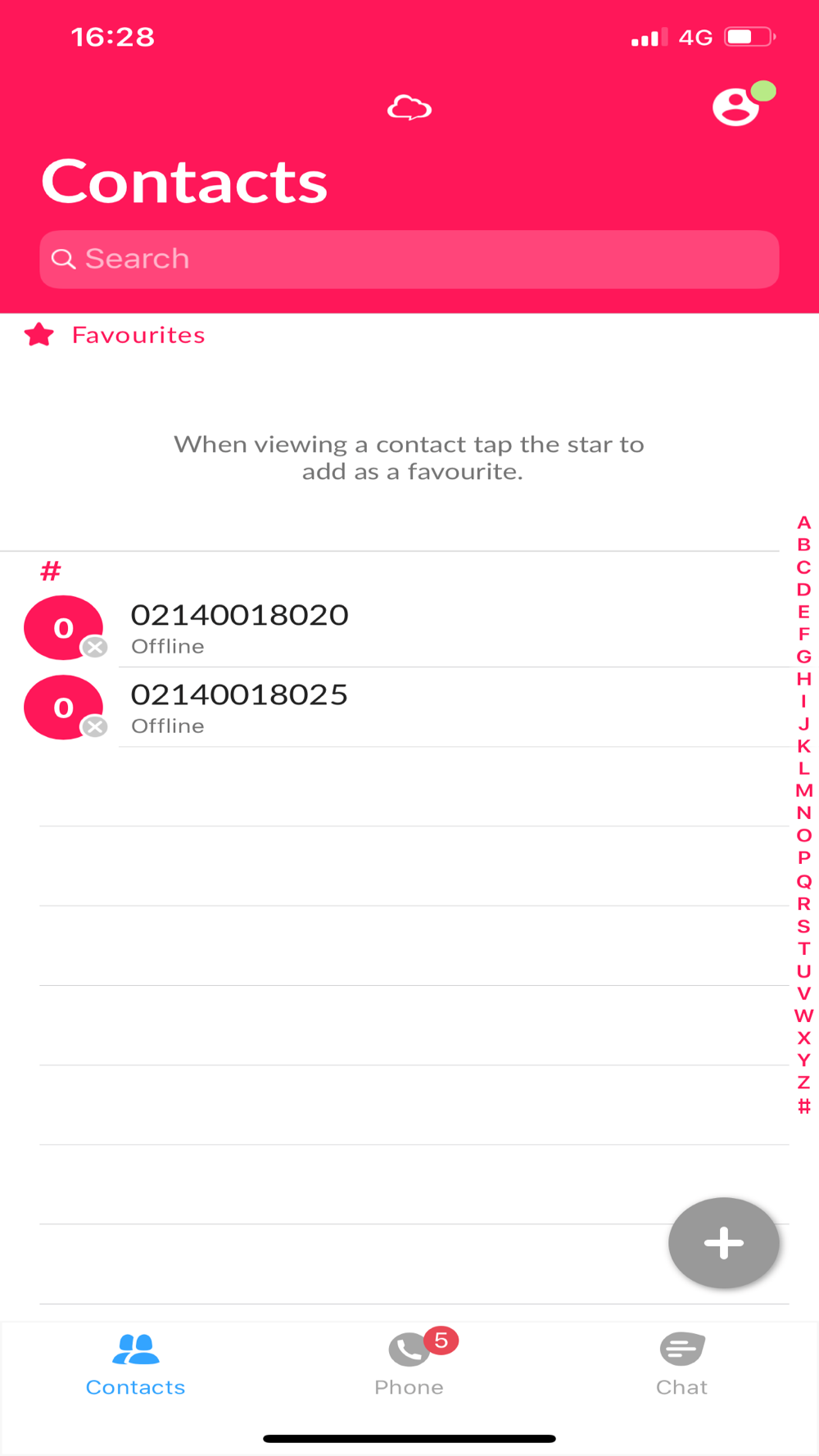Jump to letter A in index
The height and width of the screenshot is (1456, 819).
click(x=803, y=522)
